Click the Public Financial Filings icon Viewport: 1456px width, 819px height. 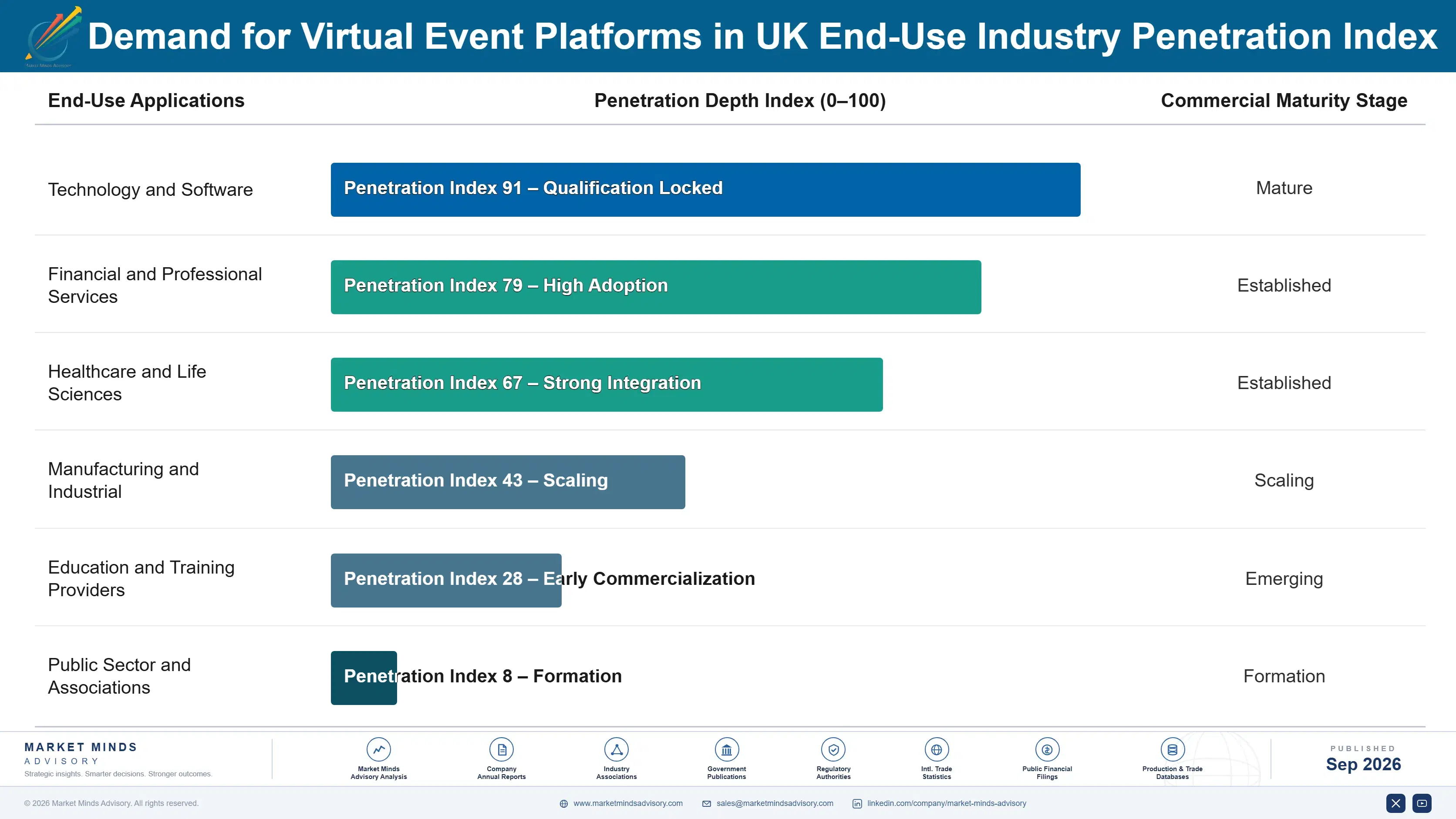tap(1047, 749)
